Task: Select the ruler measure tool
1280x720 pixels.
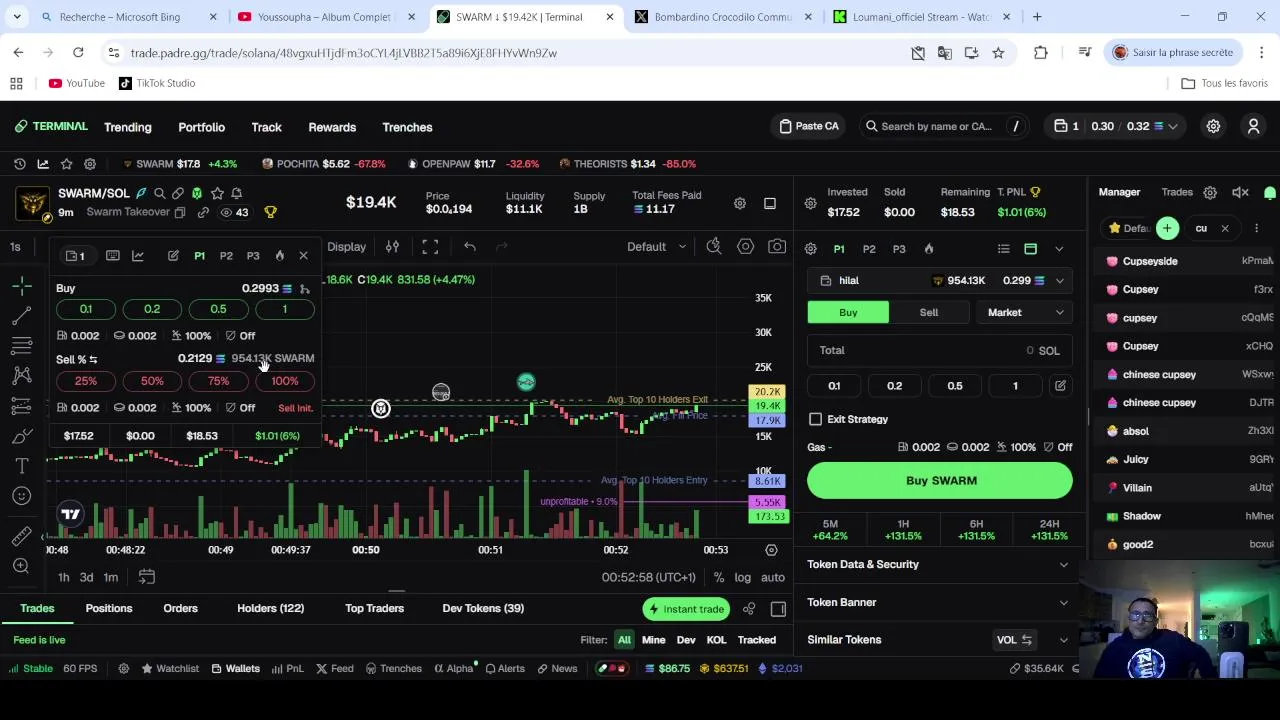Action: click(21, 537)
